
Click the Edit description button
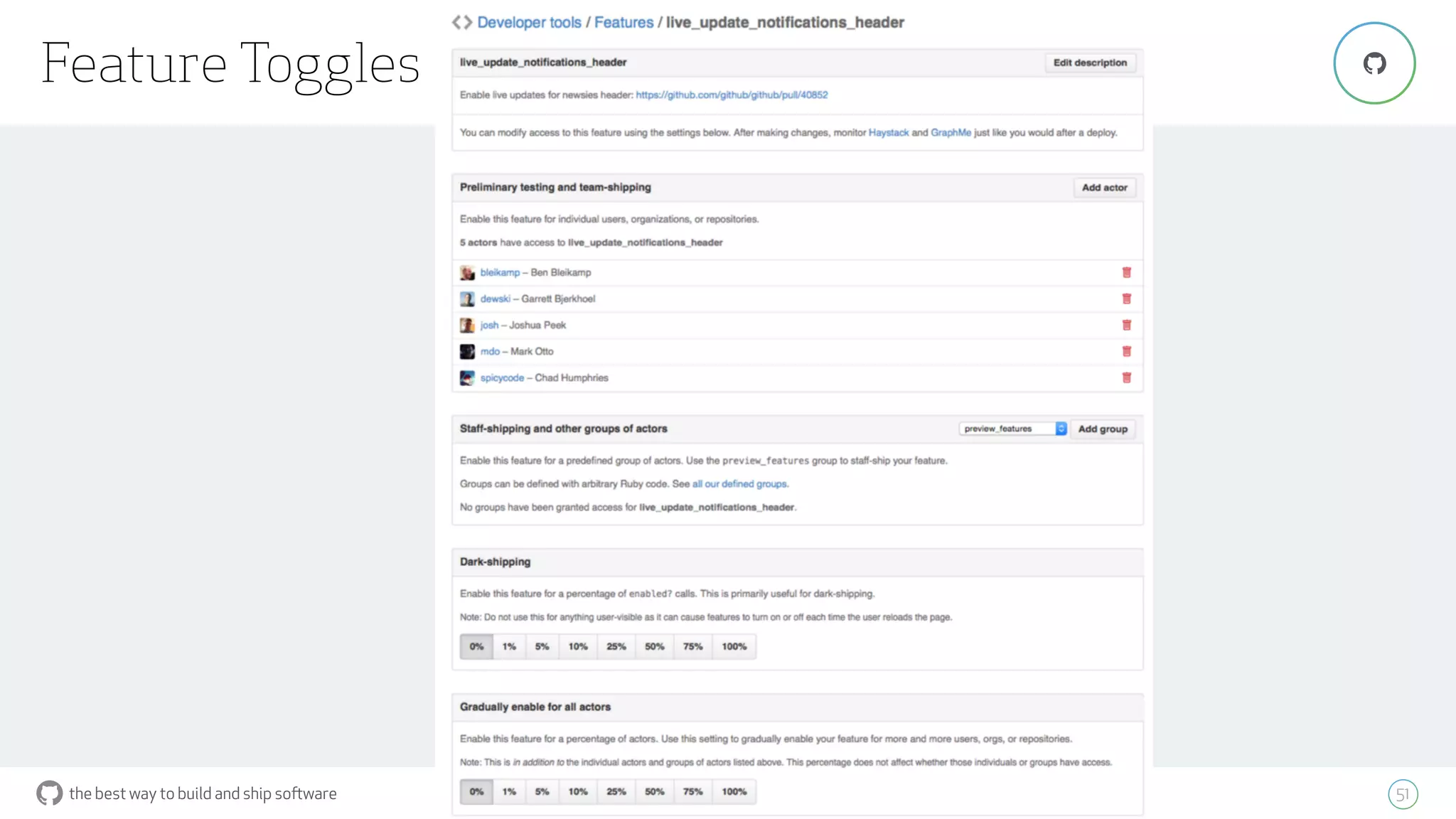(x=1090, y=63)
